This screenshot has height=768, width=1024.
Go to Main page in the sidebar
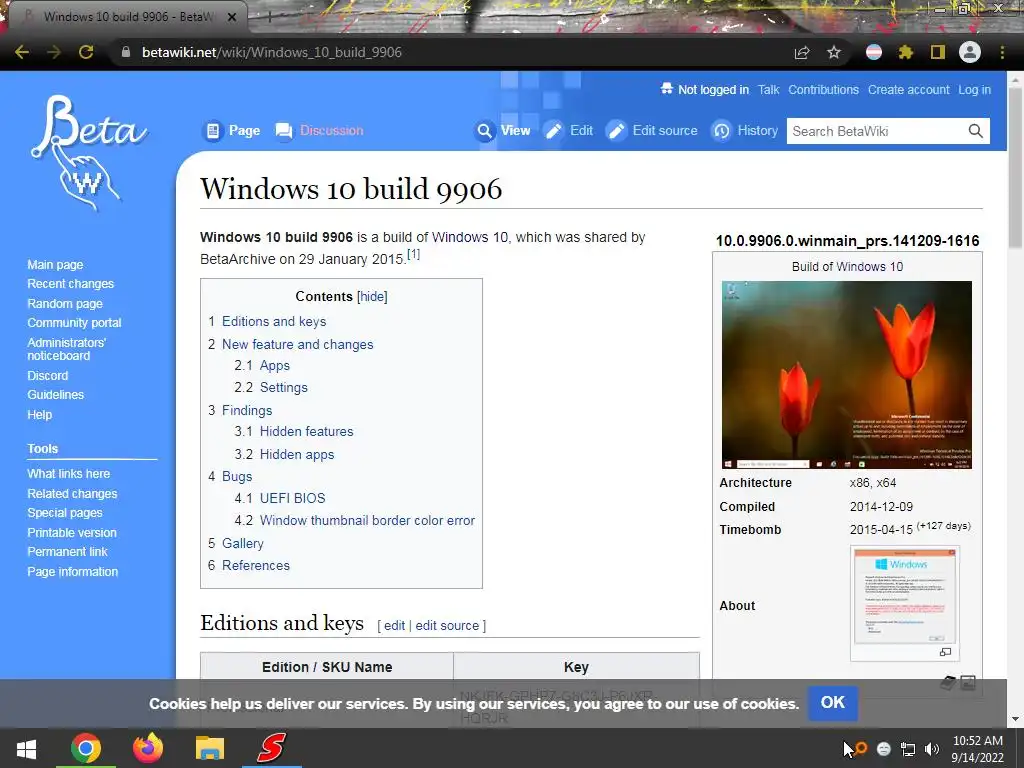coord(56,265)
